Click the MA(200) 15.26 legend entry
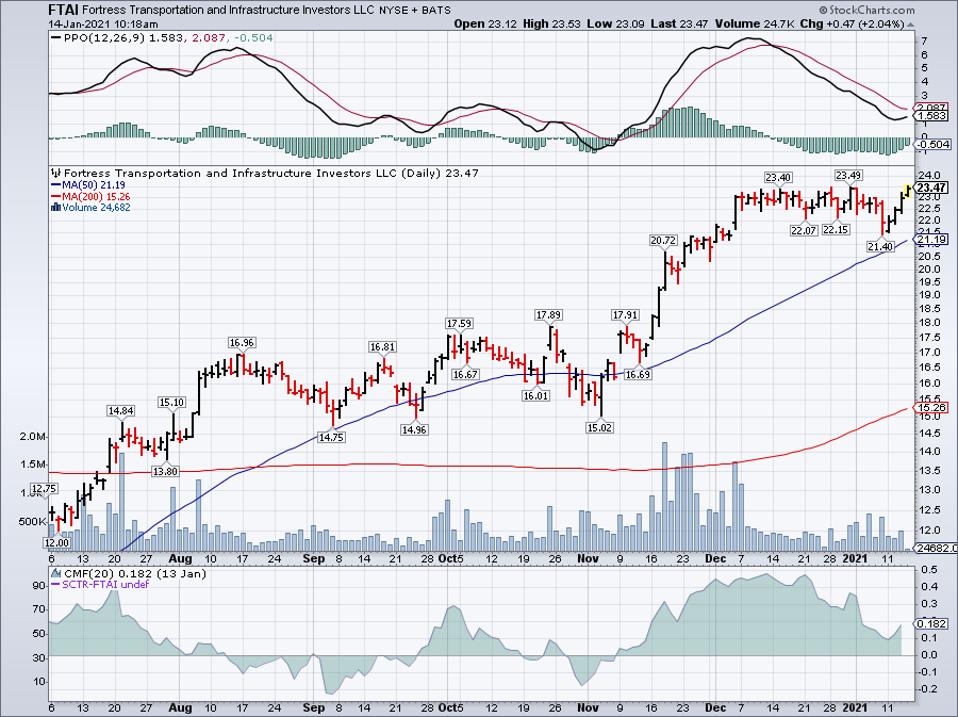 [x=92, y=197]
